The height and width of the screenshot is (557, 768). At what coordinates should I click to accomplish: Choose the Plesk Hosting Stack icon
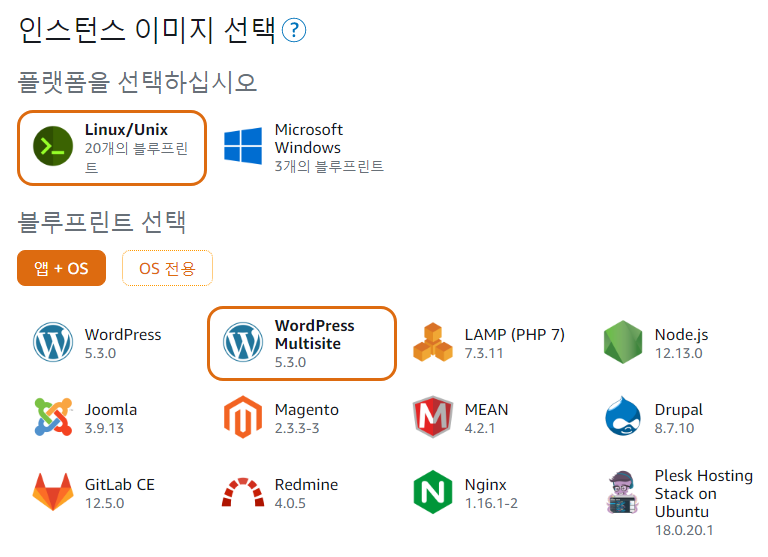(x=622, y=492)
